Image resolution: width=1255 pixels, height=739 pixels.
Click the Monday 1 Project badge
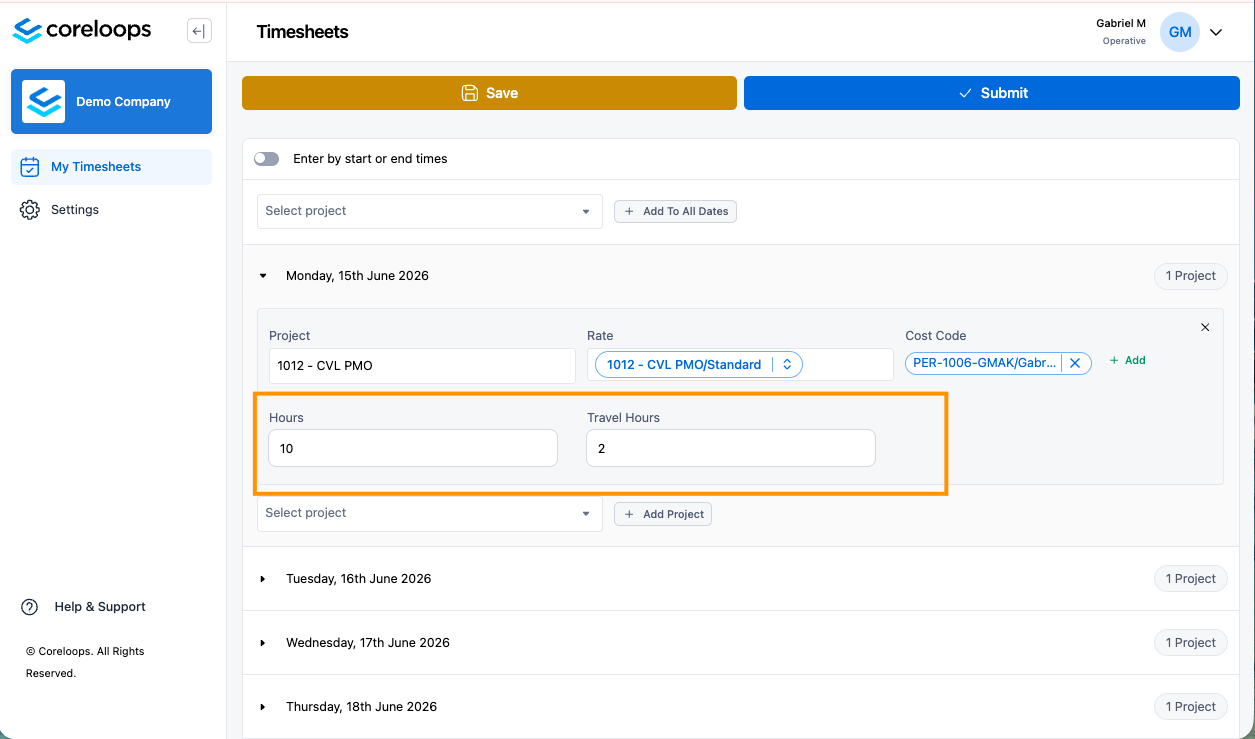tap(1190, 276)
